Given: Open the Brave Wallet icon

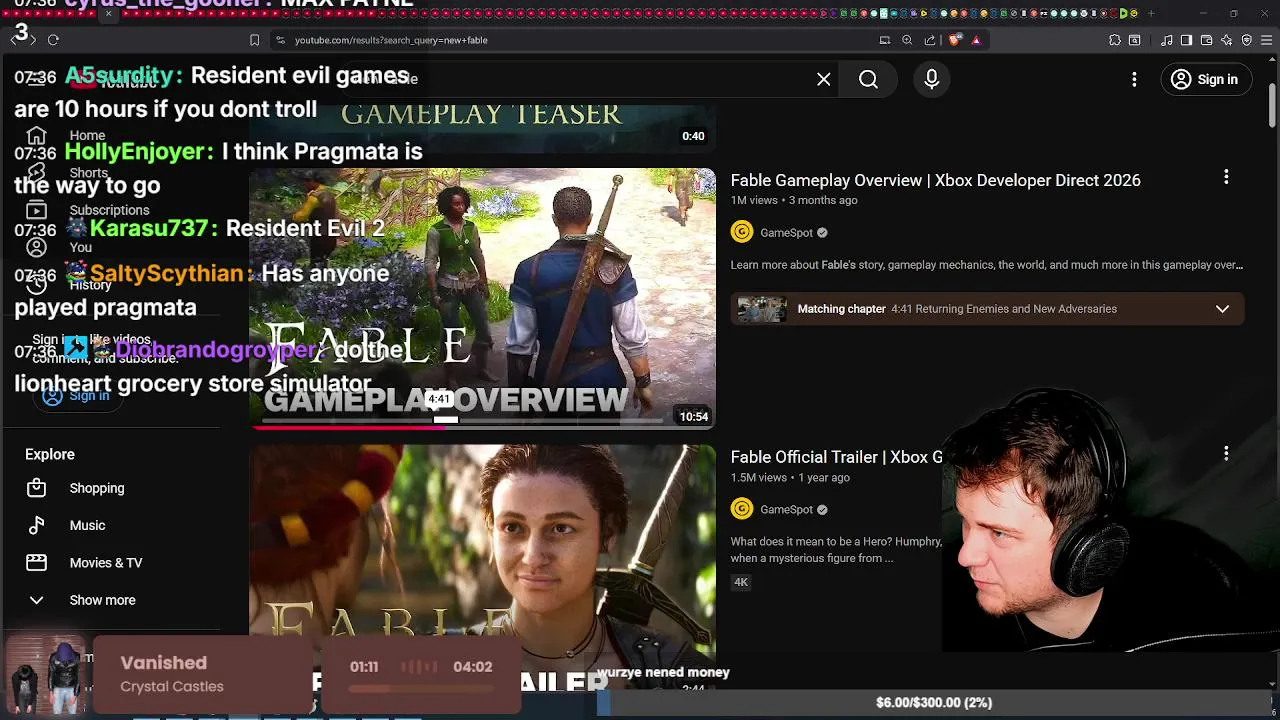Looking at the screenshot, I should click(x=1206, y=40).
